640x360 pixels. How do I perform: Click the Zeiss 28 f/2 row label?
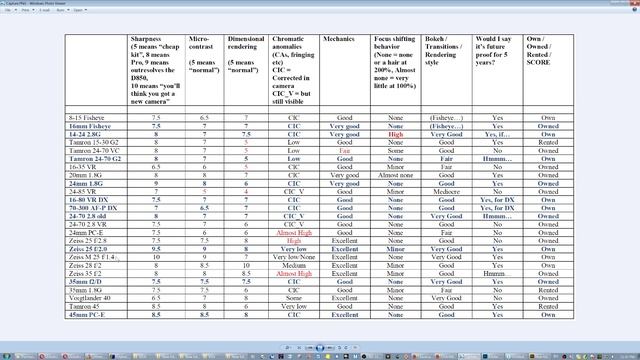click(x=85, y=265)
